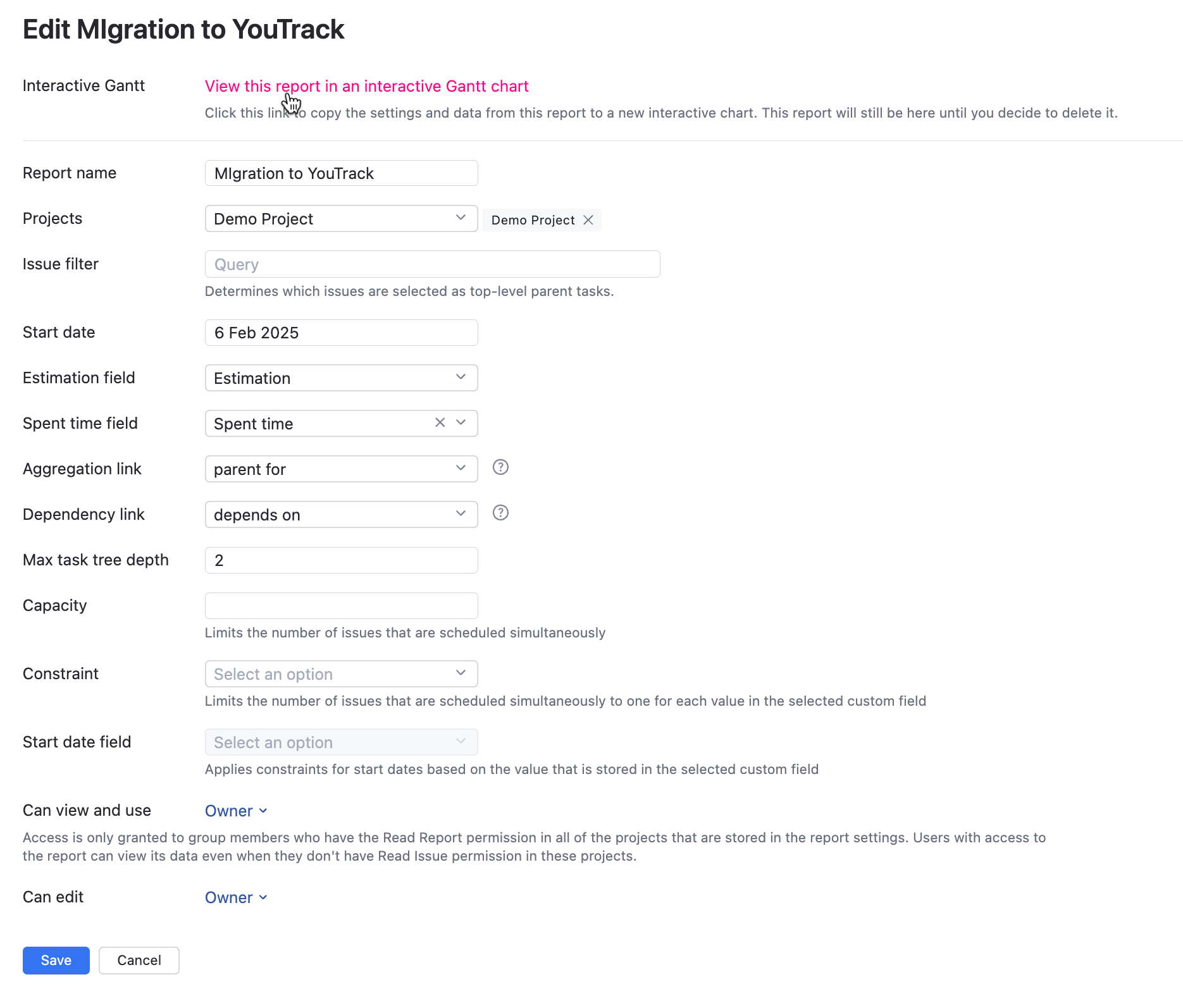The width and height of the screenshot is (1183, 1008).
Task: Open the Spent time field dropdown arrow
Action: coord(461,422)
